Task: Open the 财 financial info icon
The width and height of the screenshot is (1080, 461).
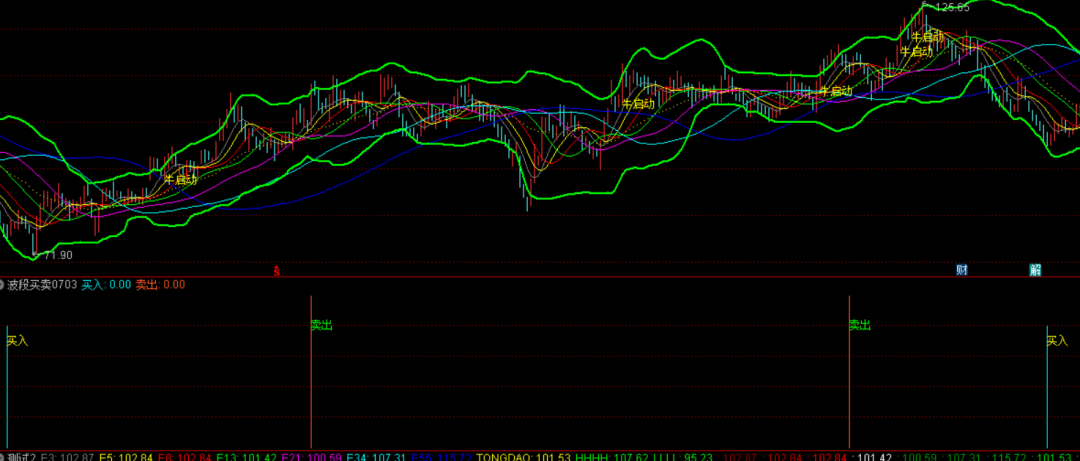Action: [962, 269]
